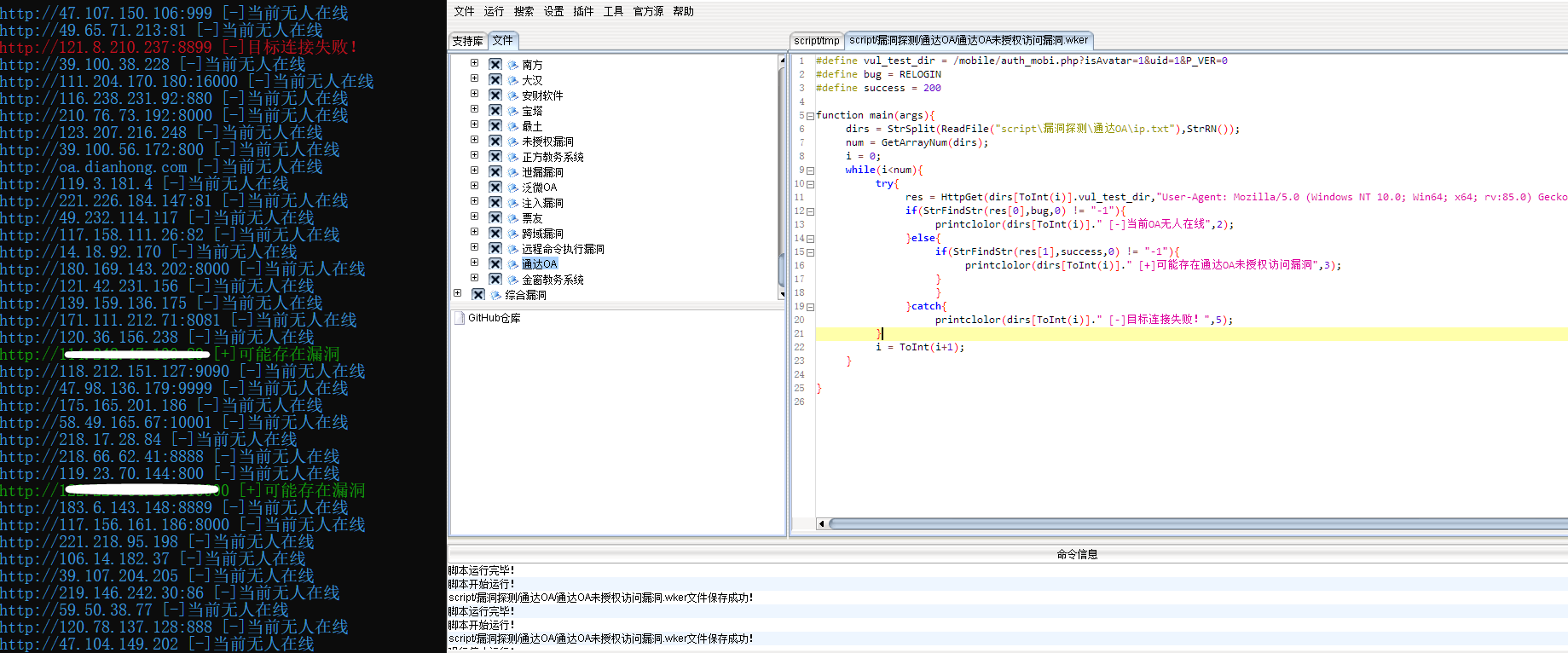Select the 远程命令执行漏洞 tree item label
The image size is (1568, 653).
[x=563, y=249]
